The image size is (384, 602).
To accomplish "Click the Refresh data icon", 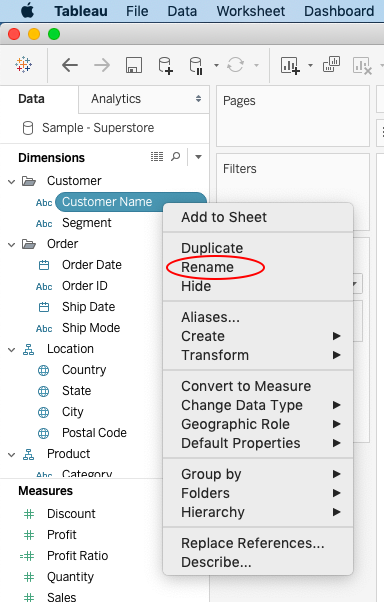I will [235, 65].
